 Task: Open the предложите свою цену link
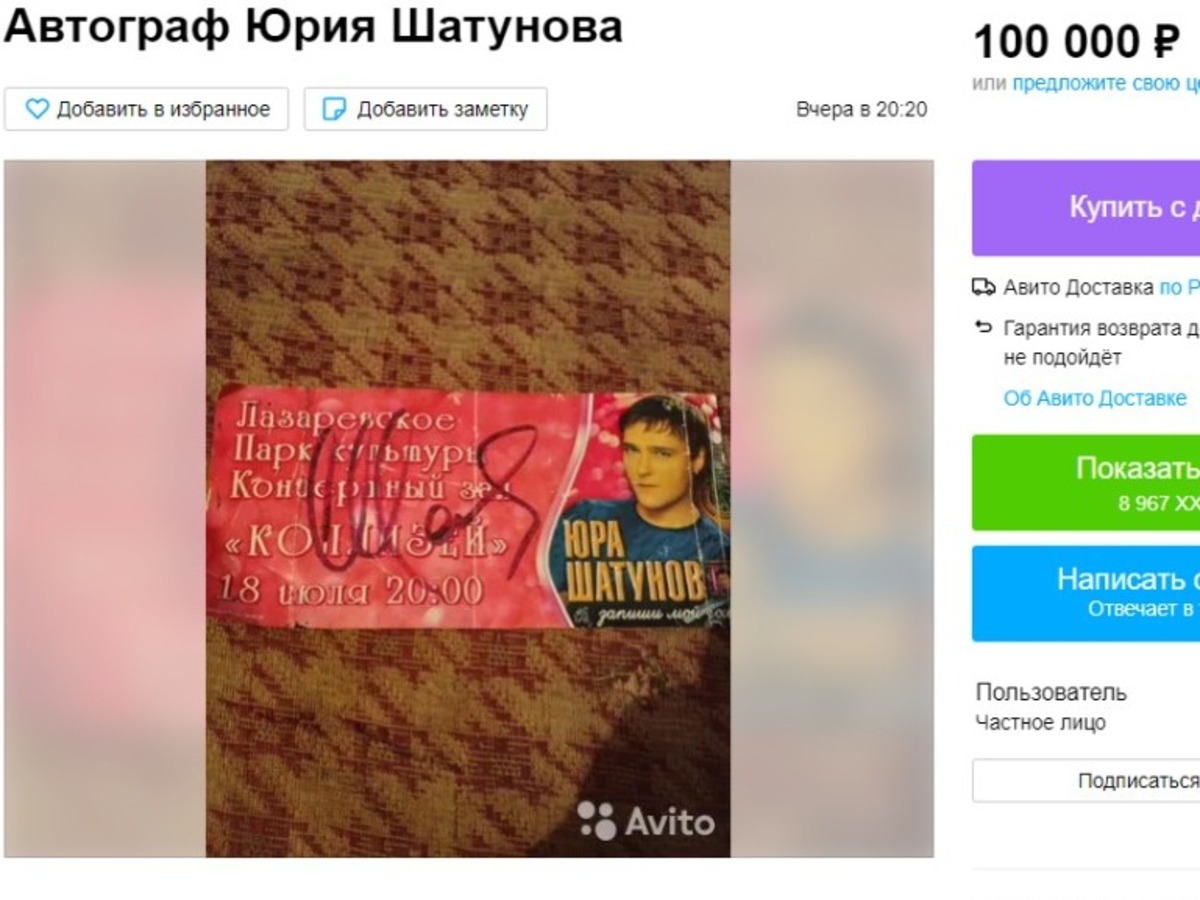point(1106,84)
